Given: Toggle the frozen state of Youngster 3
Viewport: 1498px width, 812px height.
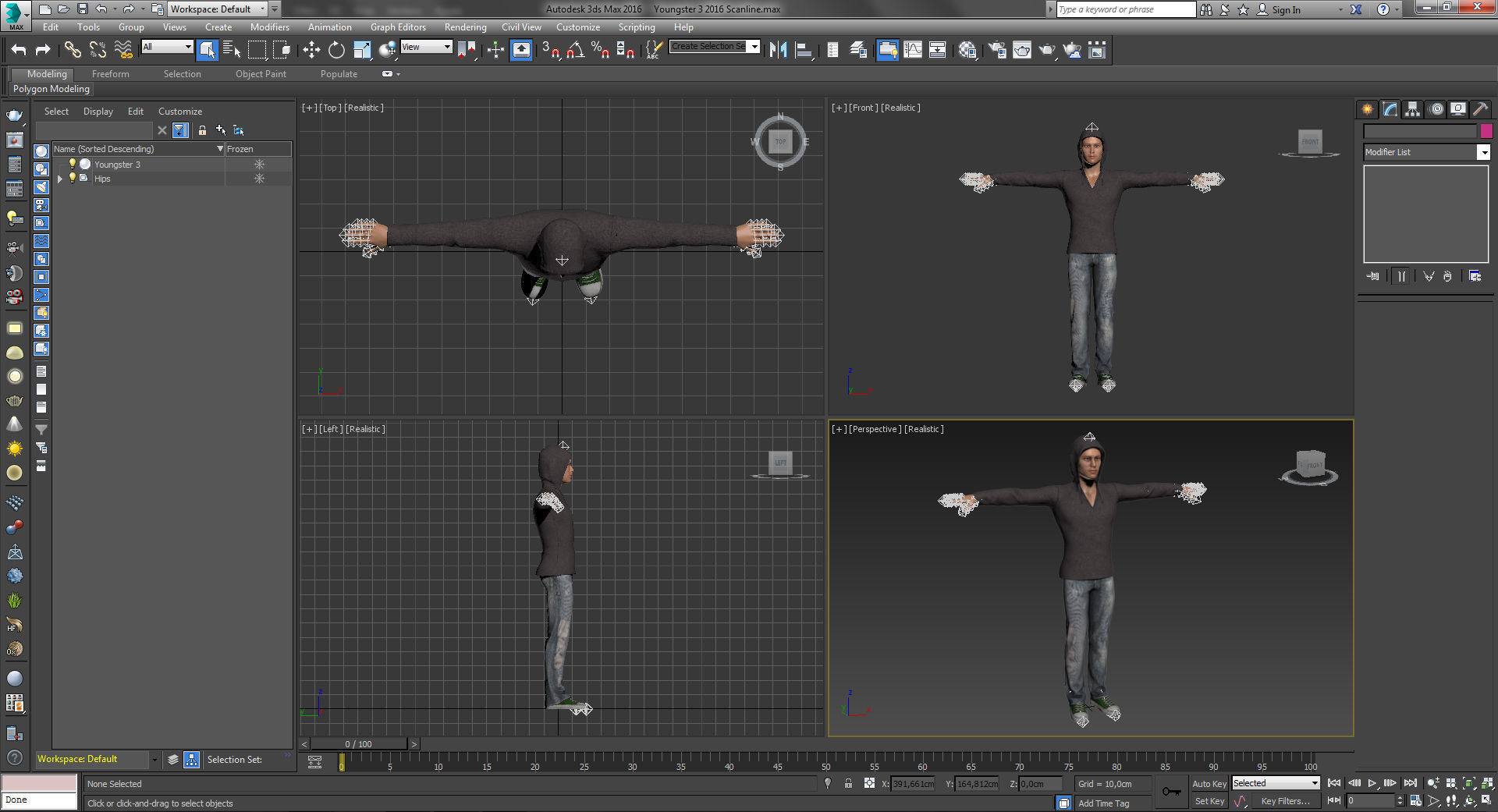Looking at the screenshot, I should click(x=259, y=164).
